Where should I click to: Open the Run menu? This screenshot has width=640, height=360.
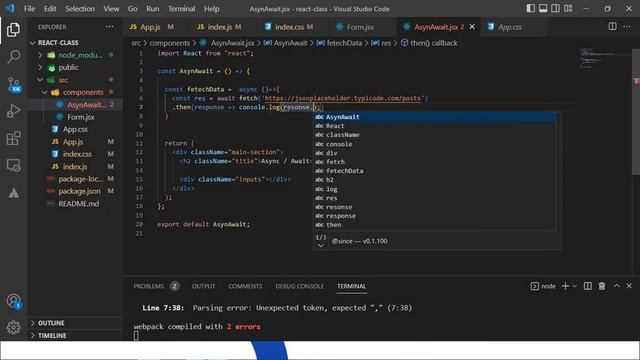pyautogui.click(x=153, y=9)
